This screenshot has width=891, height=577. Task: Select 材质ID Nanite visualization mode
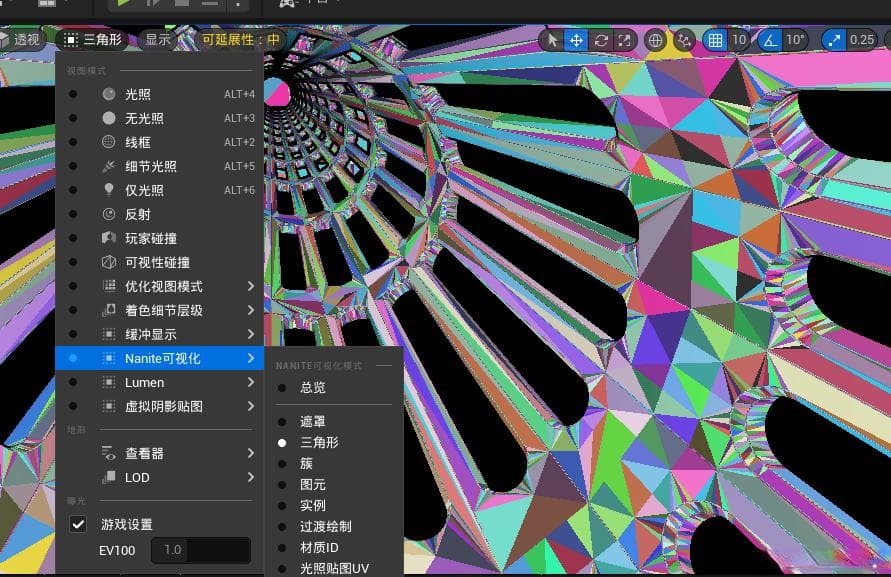[x=334, y=547]
